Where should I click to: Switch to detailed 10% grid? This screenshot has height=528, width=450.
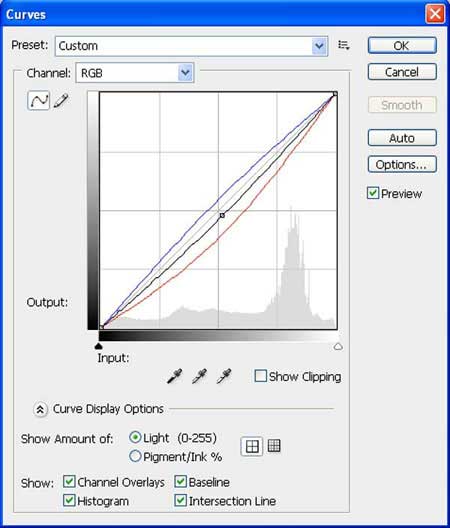click(x=274, y=446)
